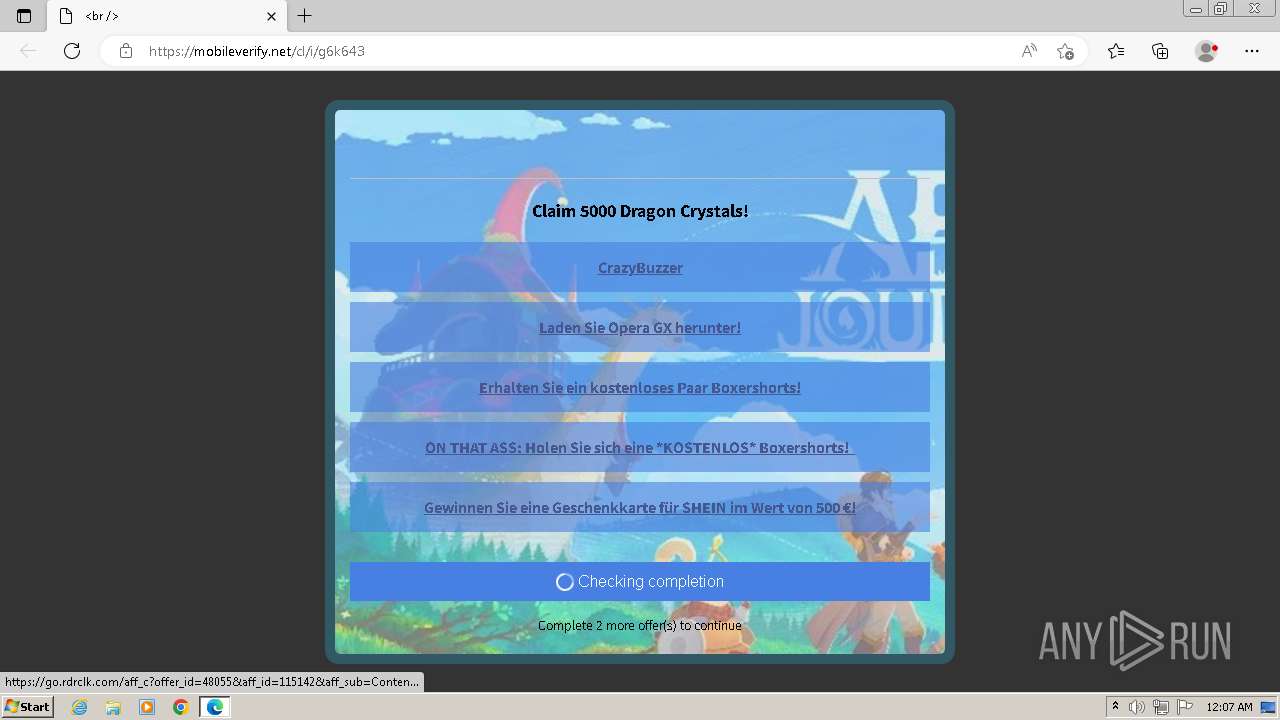Show hidden system tray icons
Viewport: 1280px width, 720px height.
tap(1115, 707)
